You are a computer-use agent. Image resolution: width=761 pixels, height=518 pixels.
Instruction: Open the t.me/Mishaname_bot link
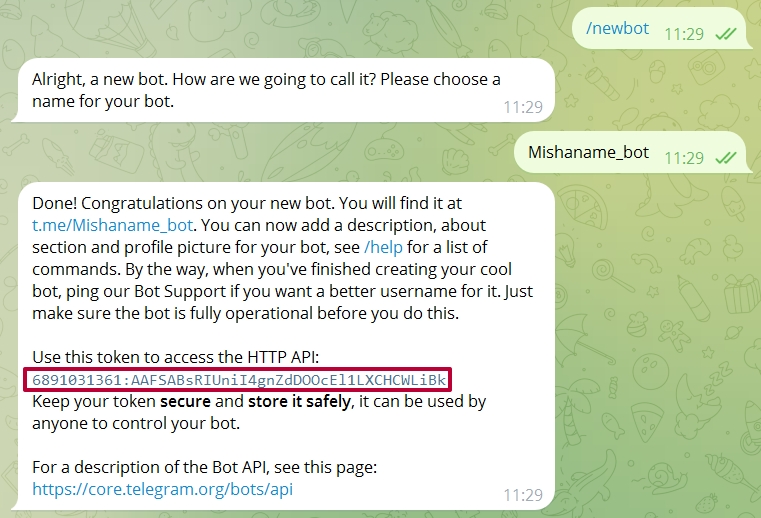click(x=113, y=225)
